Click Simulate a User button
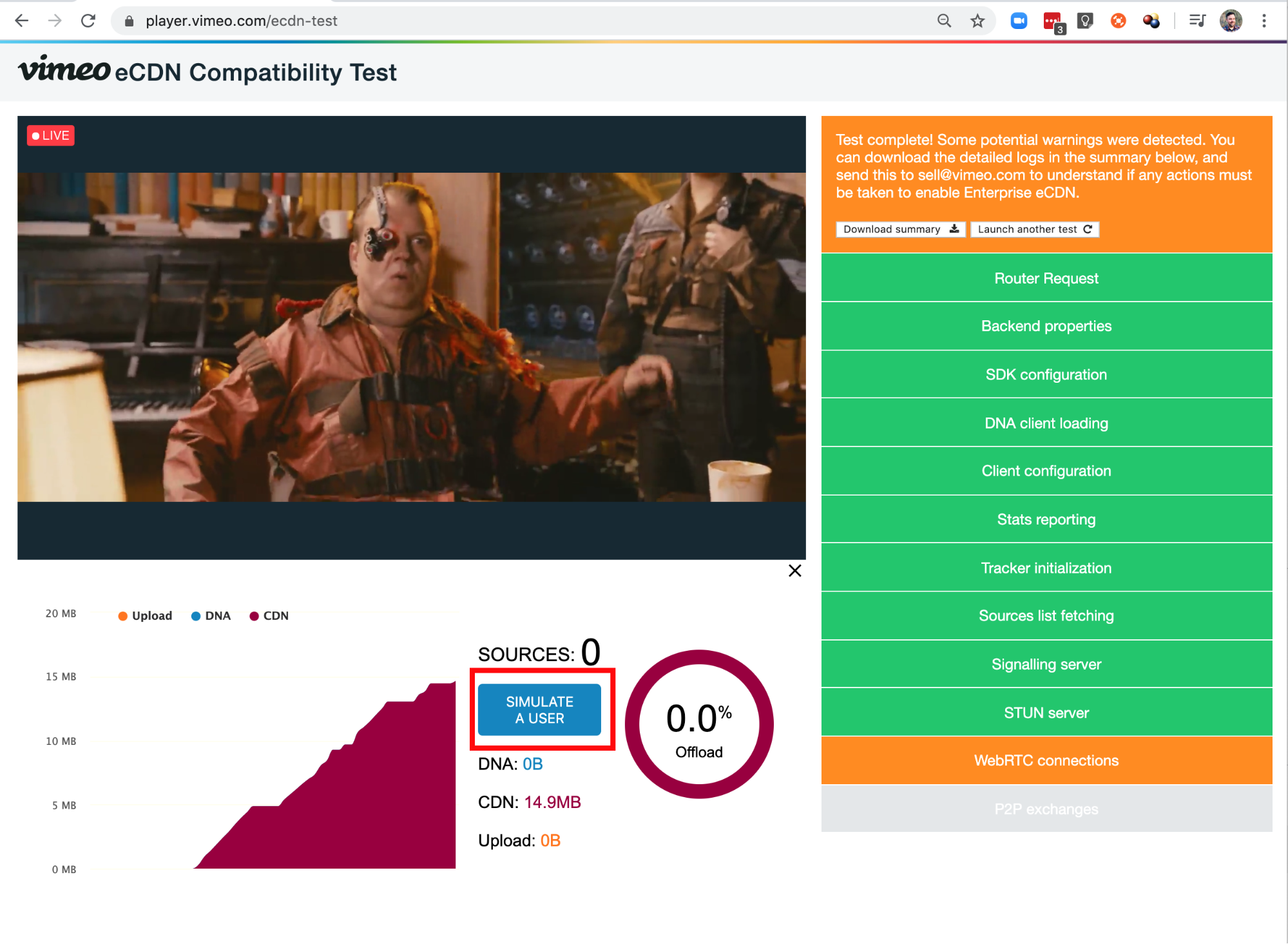 pos(539,709)
